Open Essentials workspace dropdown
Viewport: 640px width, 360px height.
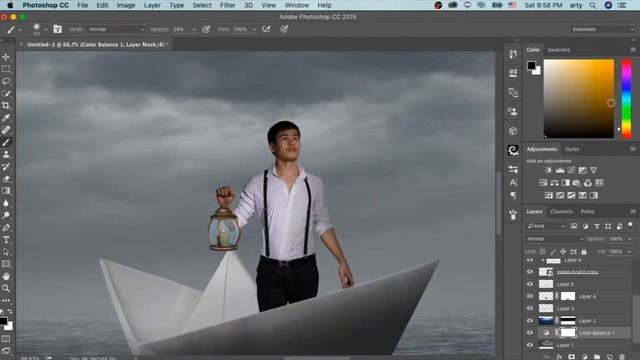point(602,29)
